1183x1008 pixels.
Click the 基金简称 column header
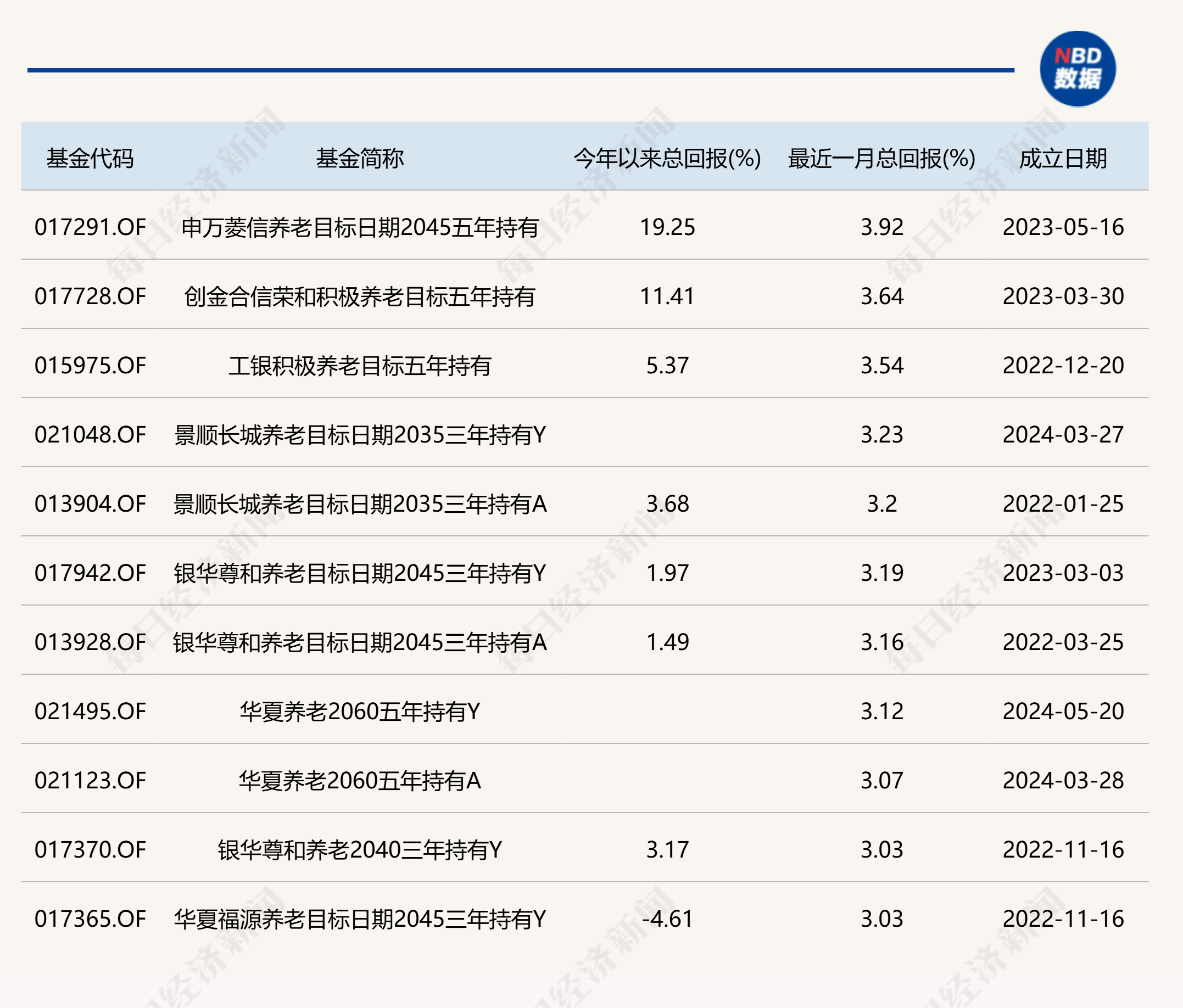[x=360, y=159]
